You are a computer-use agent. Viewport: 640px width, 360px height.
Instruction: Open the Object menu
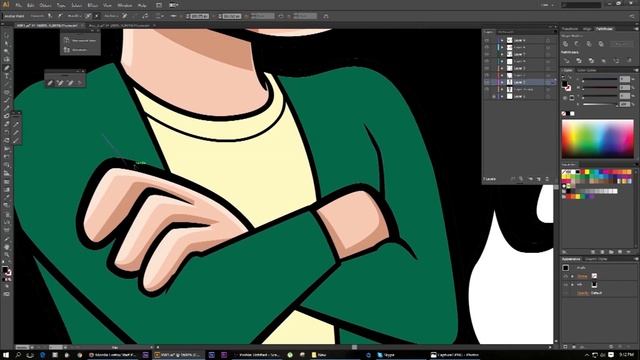point(45,5)
